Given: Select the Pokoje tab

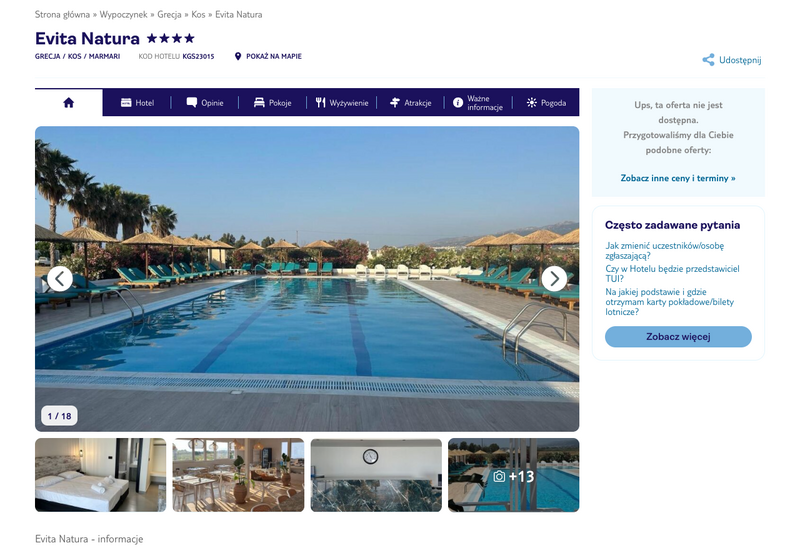Looking at the screenshot, I should point(272,103).
